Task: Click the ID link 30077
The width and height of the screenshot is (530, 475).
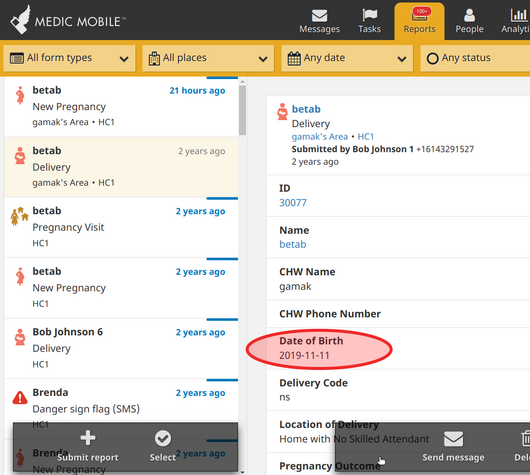Action: pyautogui.click(x=293, y=203)
